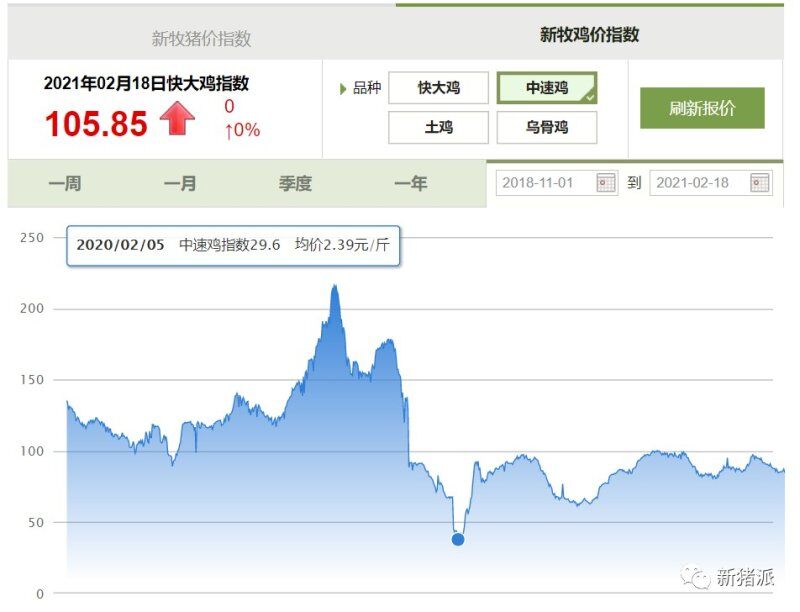Select the 土鸡 breed option
The height and width of the screenshot is (612, 800).
pyautogui.click(x=438, y=127)
